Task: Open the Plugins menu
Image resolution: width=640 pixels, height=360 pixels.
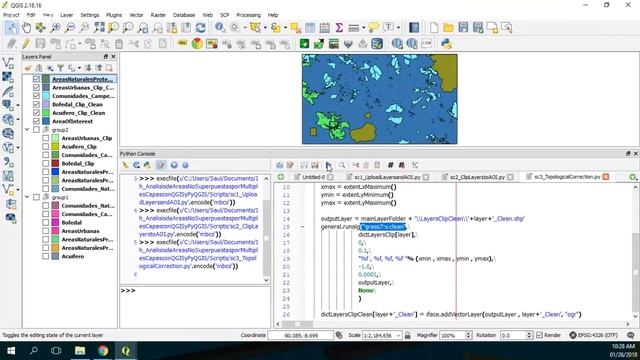Action: [x=114, y=15]
